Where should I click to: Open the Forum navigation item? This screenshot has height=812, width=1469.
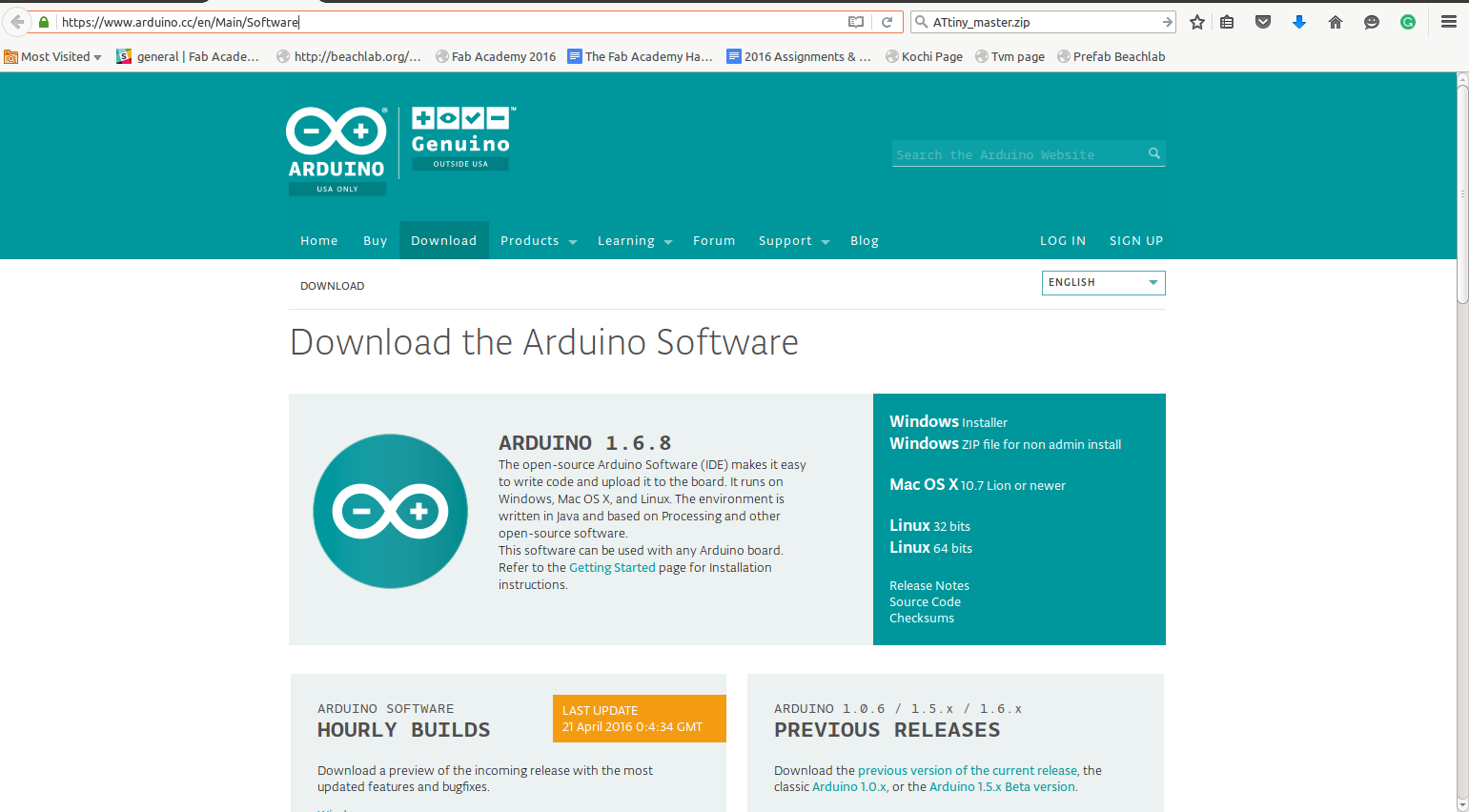[x=714, y=240]
